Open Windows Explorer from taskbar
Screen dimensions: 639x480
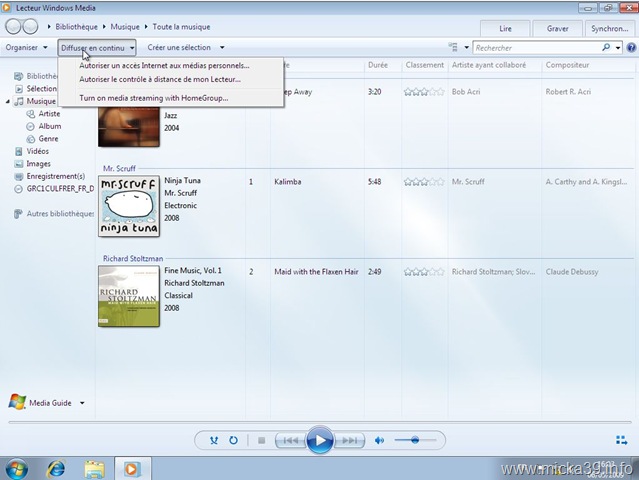94,469
